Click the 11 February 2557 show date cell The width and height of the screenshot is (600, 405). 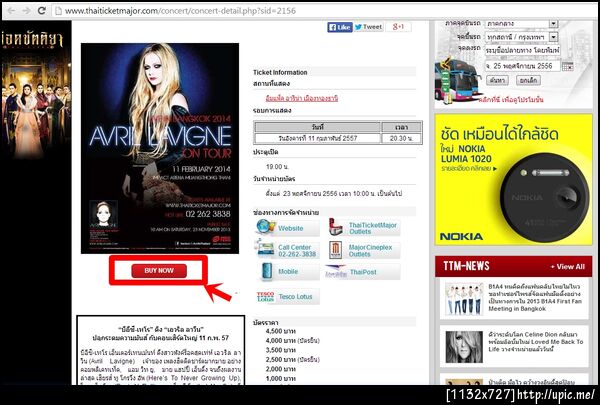click(318, 138)
